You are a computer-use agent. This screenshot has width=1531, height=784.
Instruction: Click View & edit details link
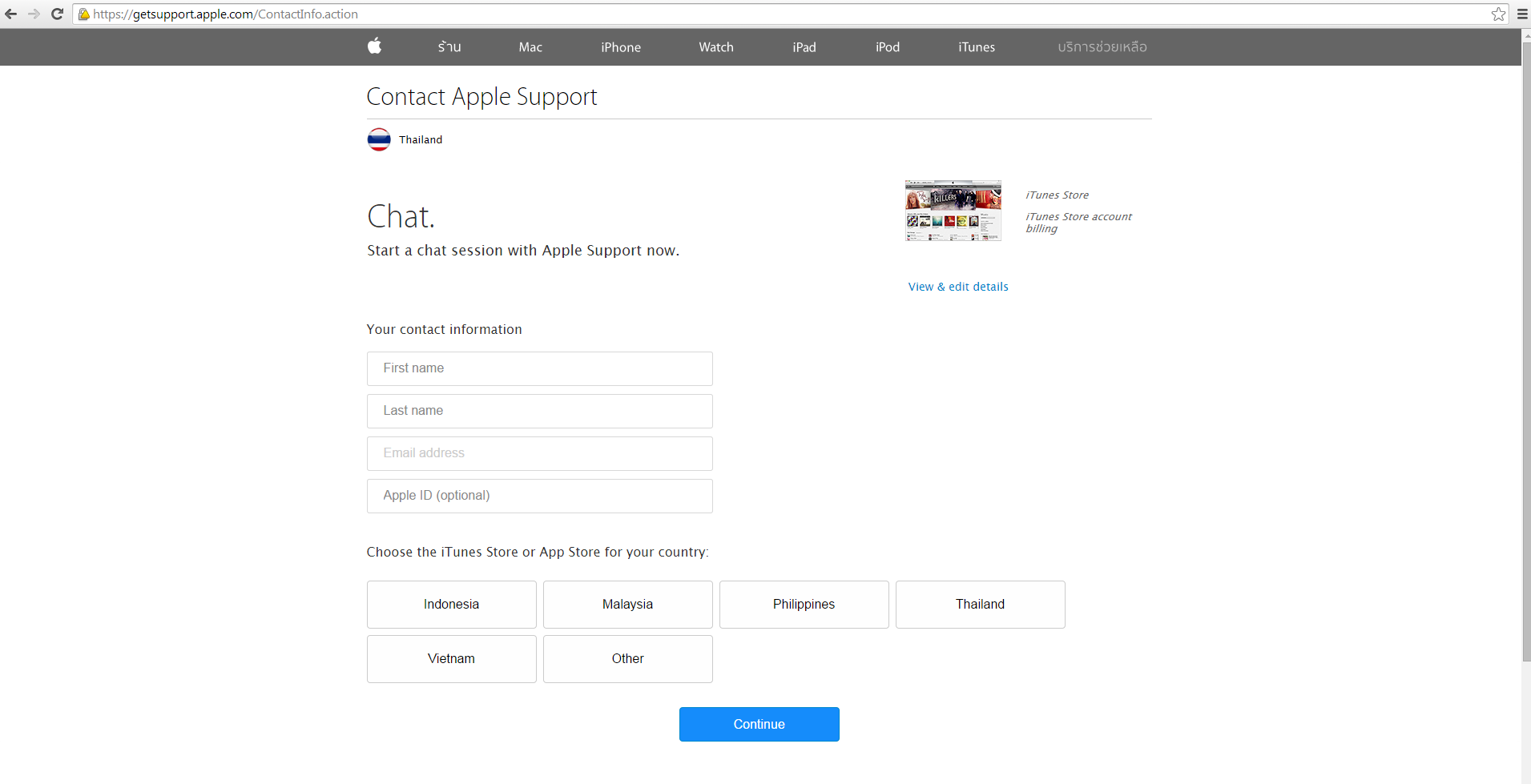[x=958, y=287]
